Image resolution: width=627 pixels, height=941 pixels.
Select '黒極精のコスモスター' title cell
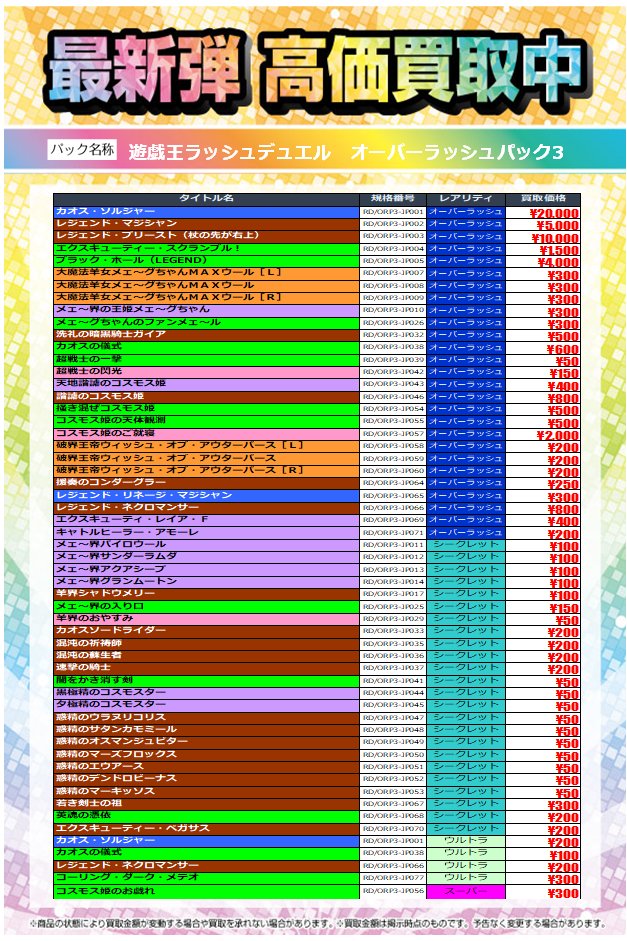point(206,693)
